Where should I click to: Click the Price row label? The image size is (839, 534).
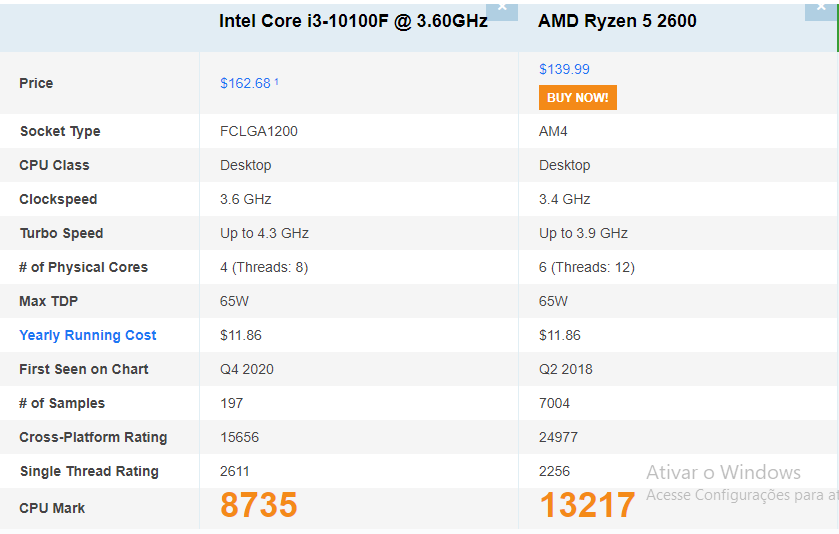point(36,83)
